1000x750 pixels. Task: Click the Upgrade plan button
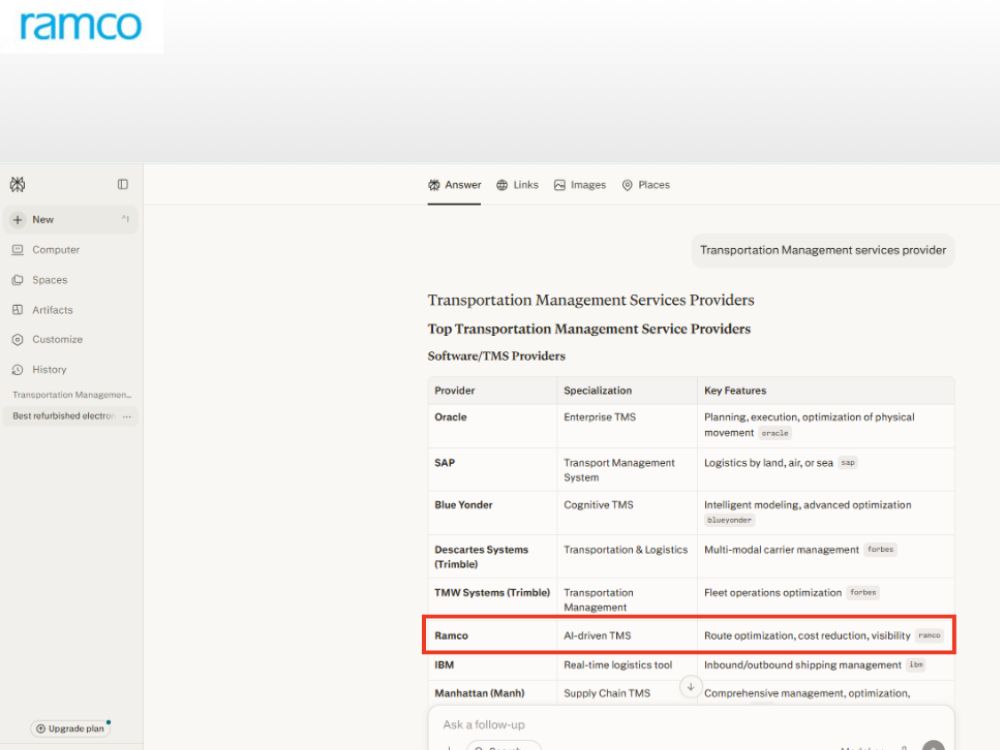pos(70,728)
